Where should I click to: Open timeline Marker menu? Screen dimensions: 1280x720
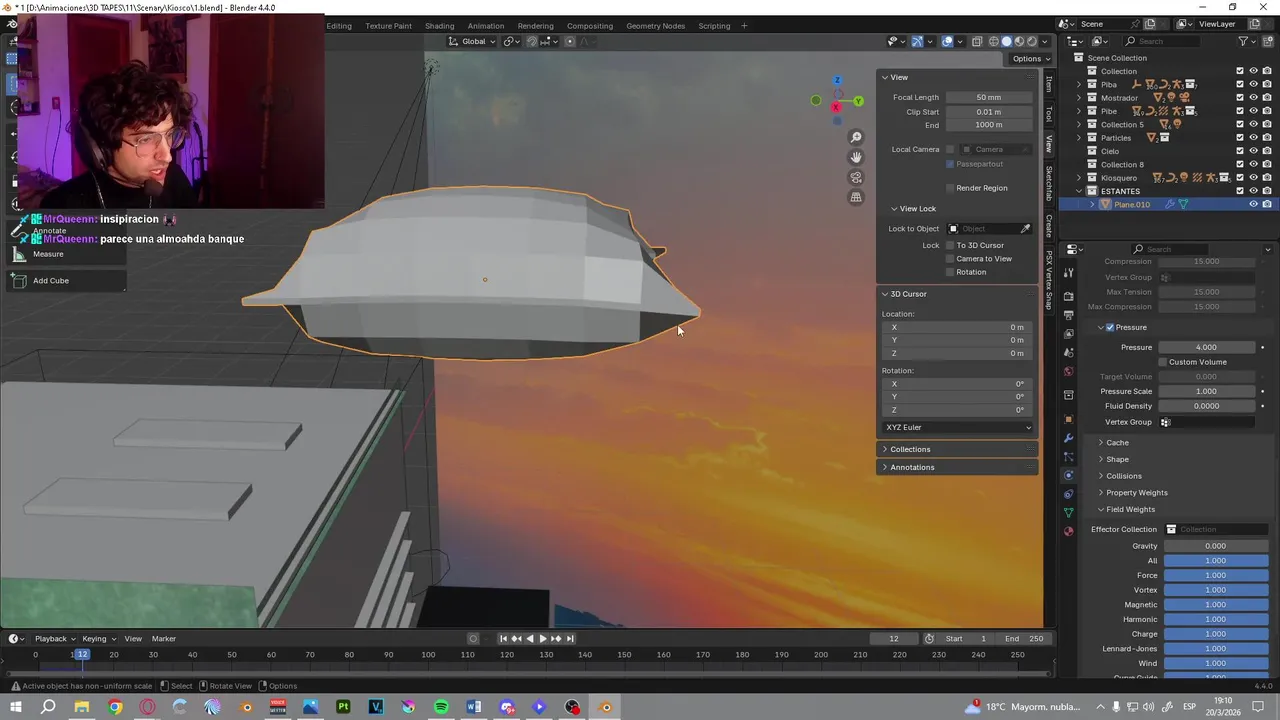[164, 639]
